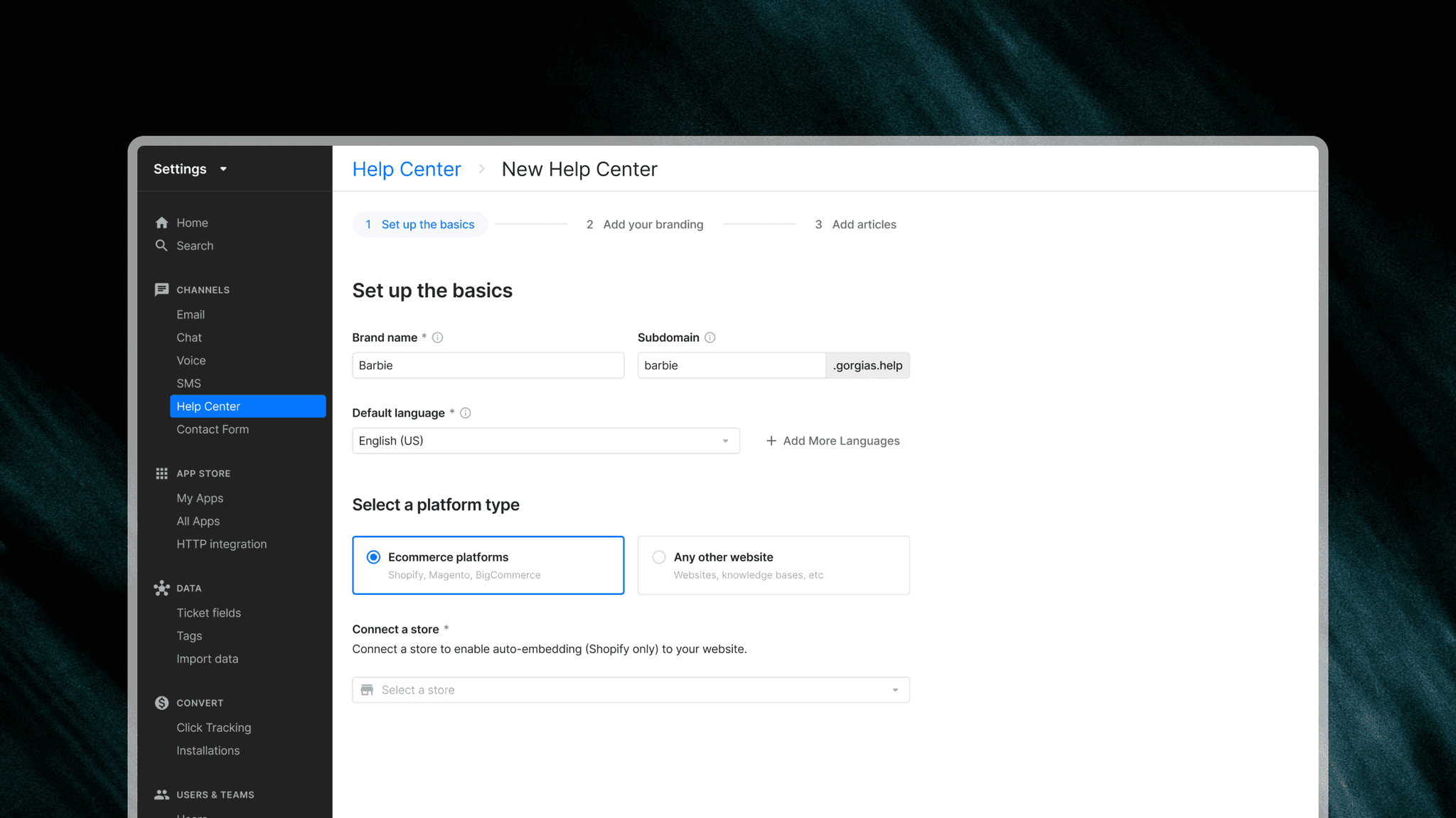Click the Brand name input field
Screen dimensions: 1456x818
488,365
